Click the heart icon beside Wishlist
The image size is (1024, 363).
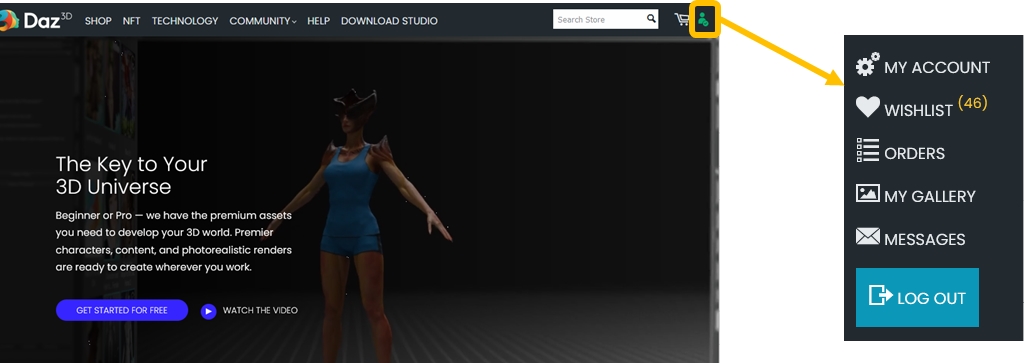pyautogui.click(x=868, y=107)
